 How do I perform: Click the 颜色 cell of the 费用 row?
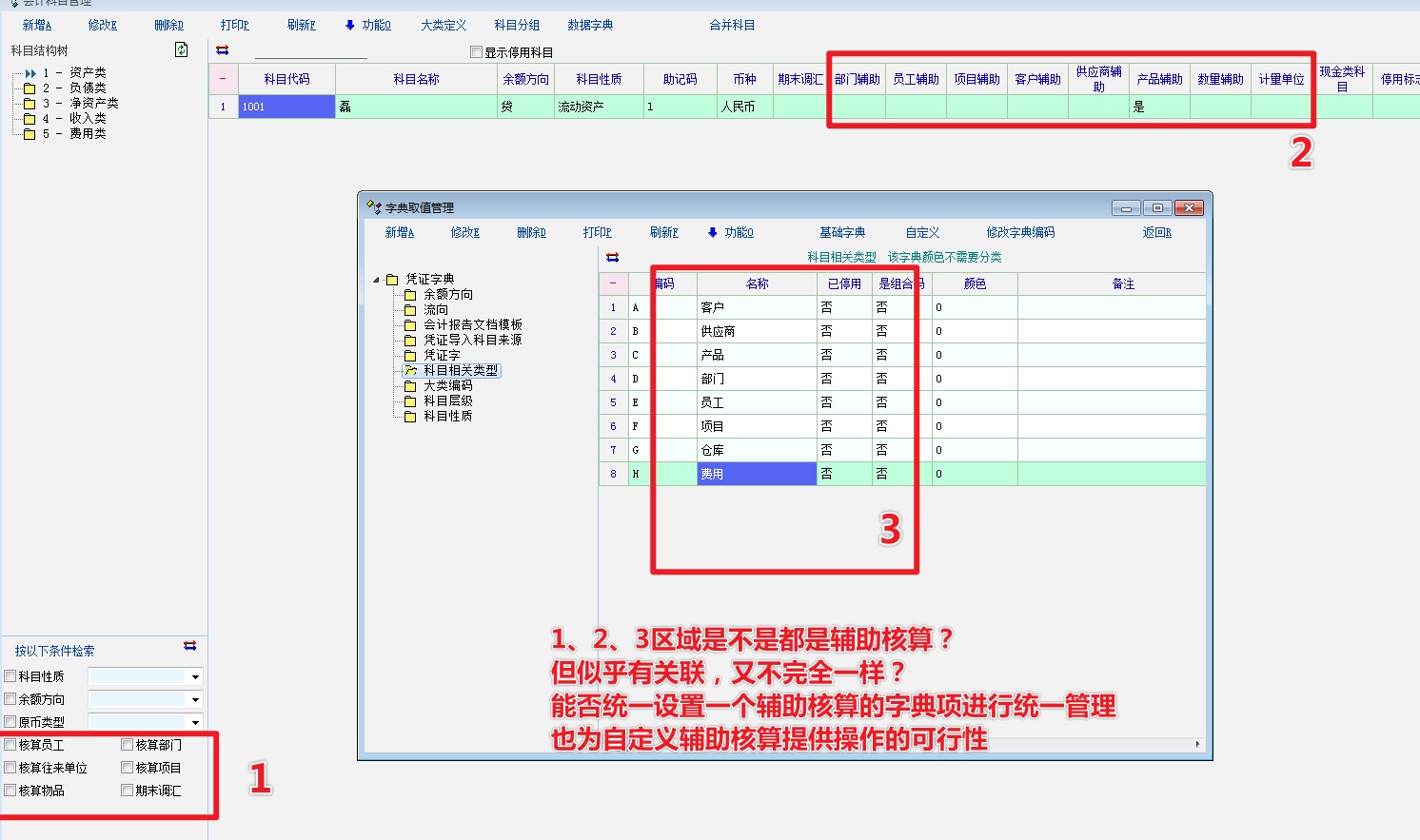point(975,474)
